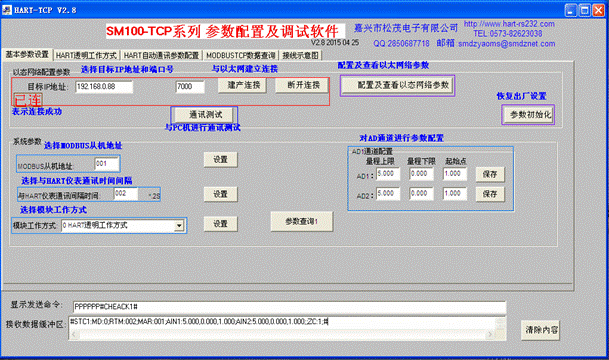This screenshot has height=360, width=609.
Task: Open the HART透明工作方式 tab
Action: click(86, 56)
